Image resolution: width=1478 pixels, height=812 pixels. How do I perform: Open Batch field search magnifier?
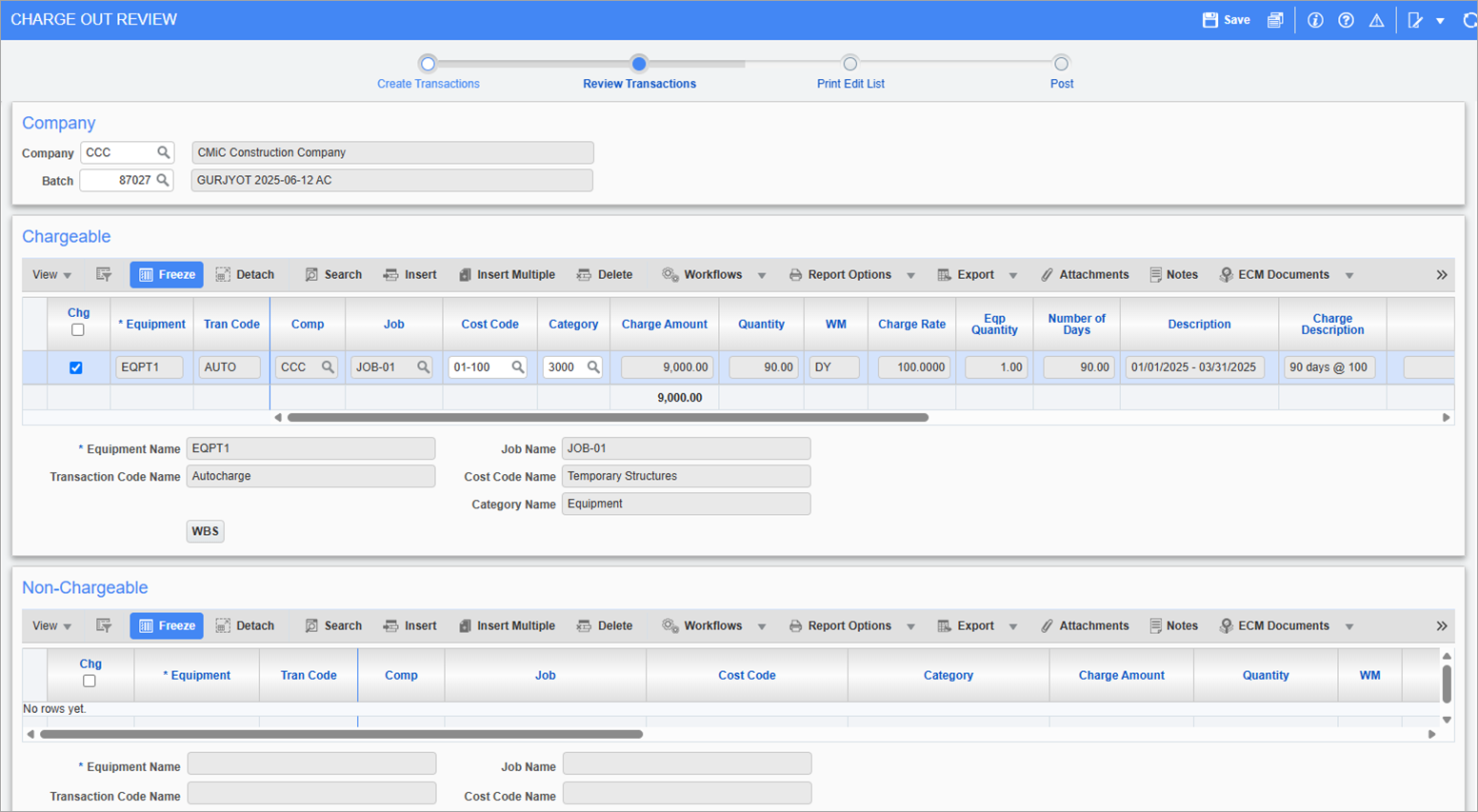(163, 180)
